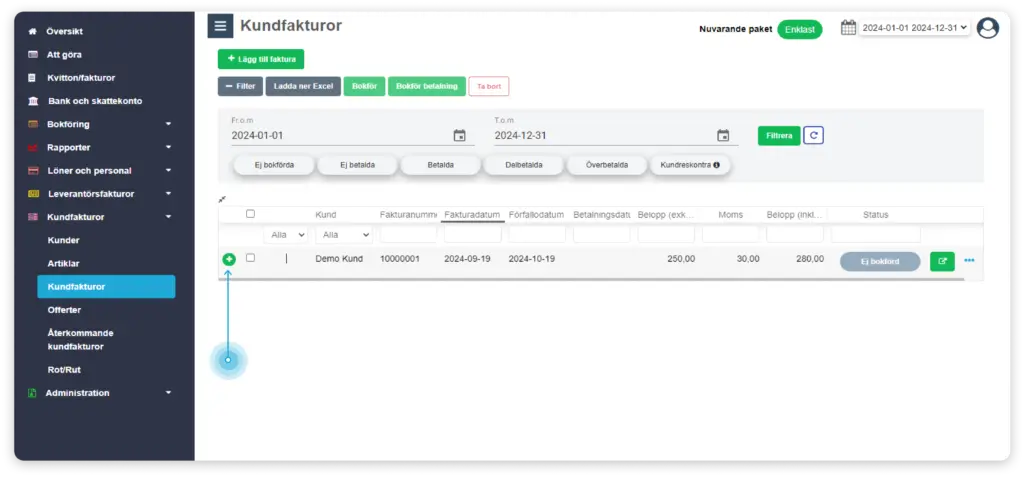Click the Ej bokförd status badge
Screen dimensions: 1024x477
click(x=880, y=261)
